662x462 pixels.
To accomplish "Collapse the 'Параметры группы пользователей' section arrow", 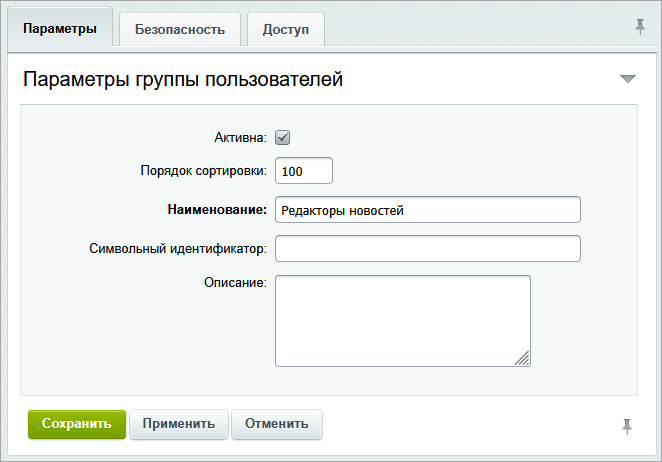I will tap(628, 79).
